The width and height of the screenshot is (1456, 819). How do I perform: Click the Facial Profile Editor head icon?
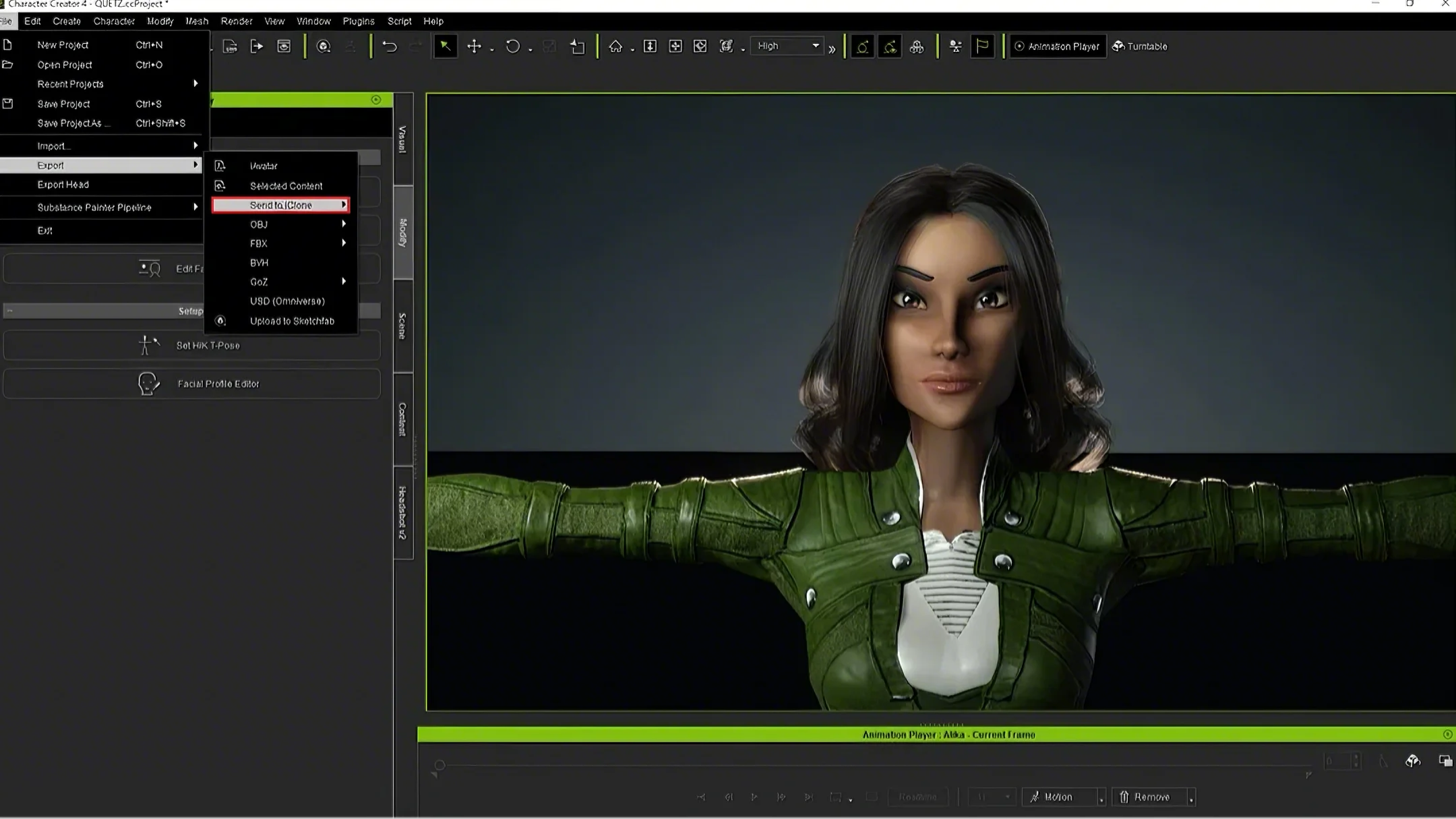click(x=148, y=384)
